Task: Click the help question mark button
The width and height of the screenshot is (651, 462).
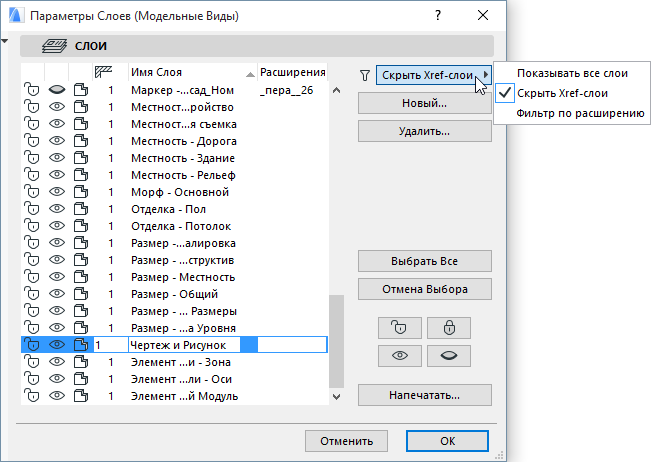Action: (438, 15)
